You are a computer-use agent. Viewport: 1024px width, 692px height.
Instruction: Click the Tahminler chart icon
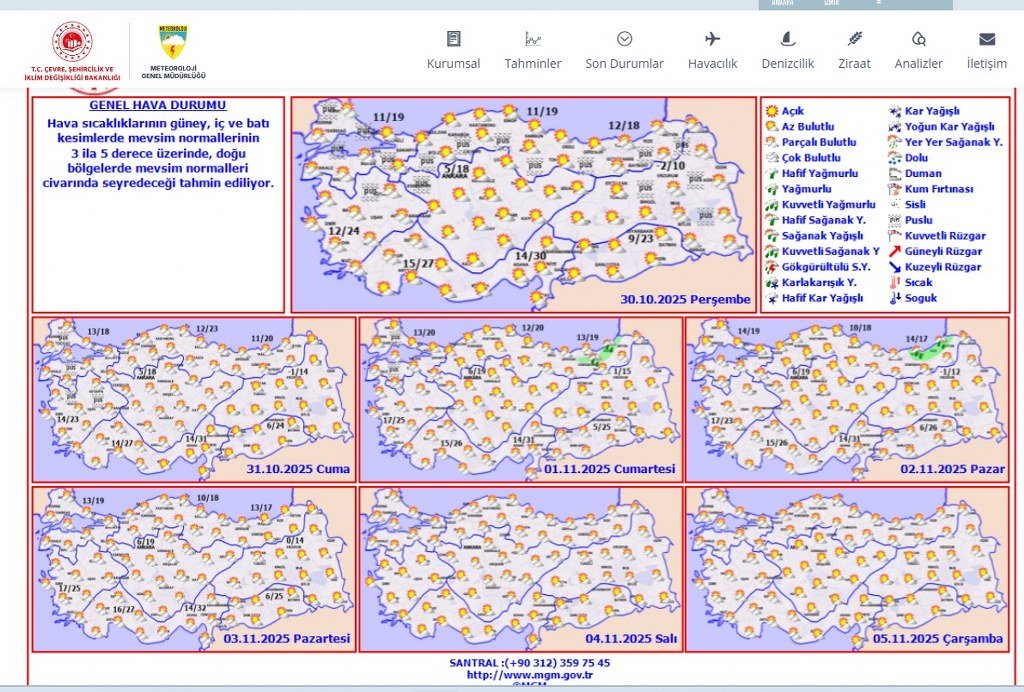click(x=533, y=39)
